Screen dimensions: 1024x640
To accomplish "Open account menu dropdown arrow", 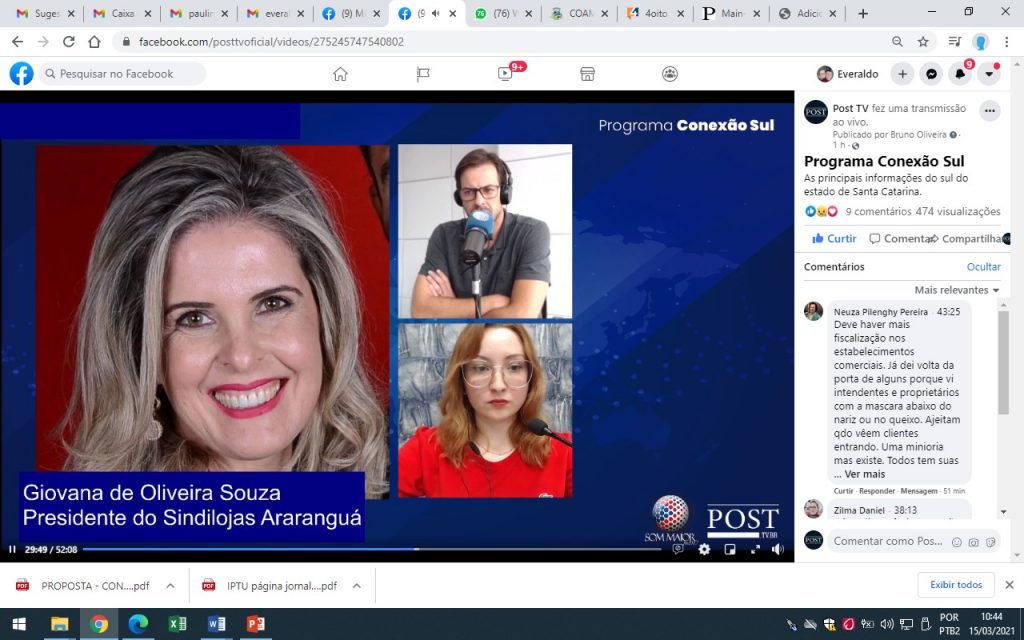I will (x=989, y=74).
